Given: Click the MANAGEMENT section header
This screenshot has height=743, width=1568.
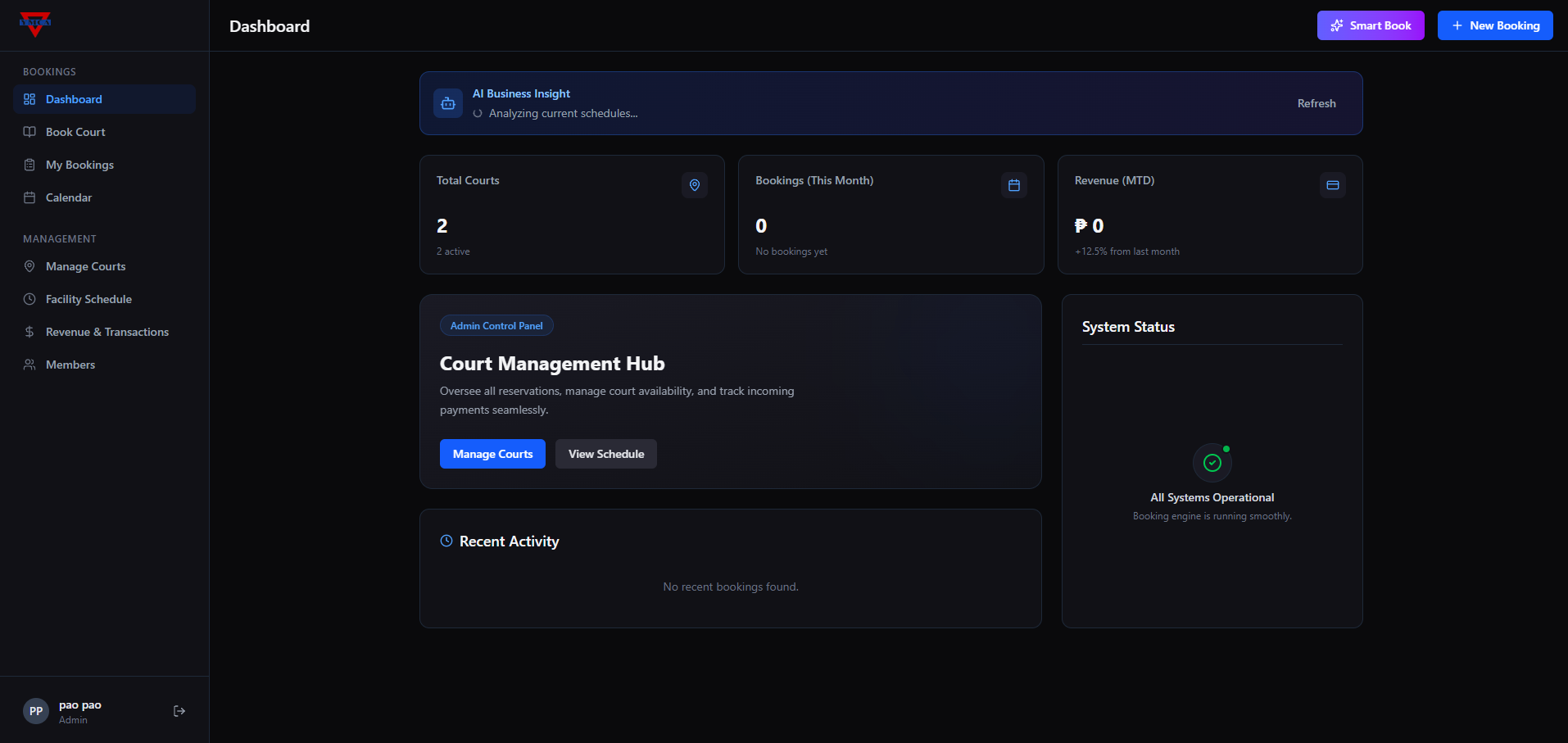Looking at the screenshot, I should point(60,239).
